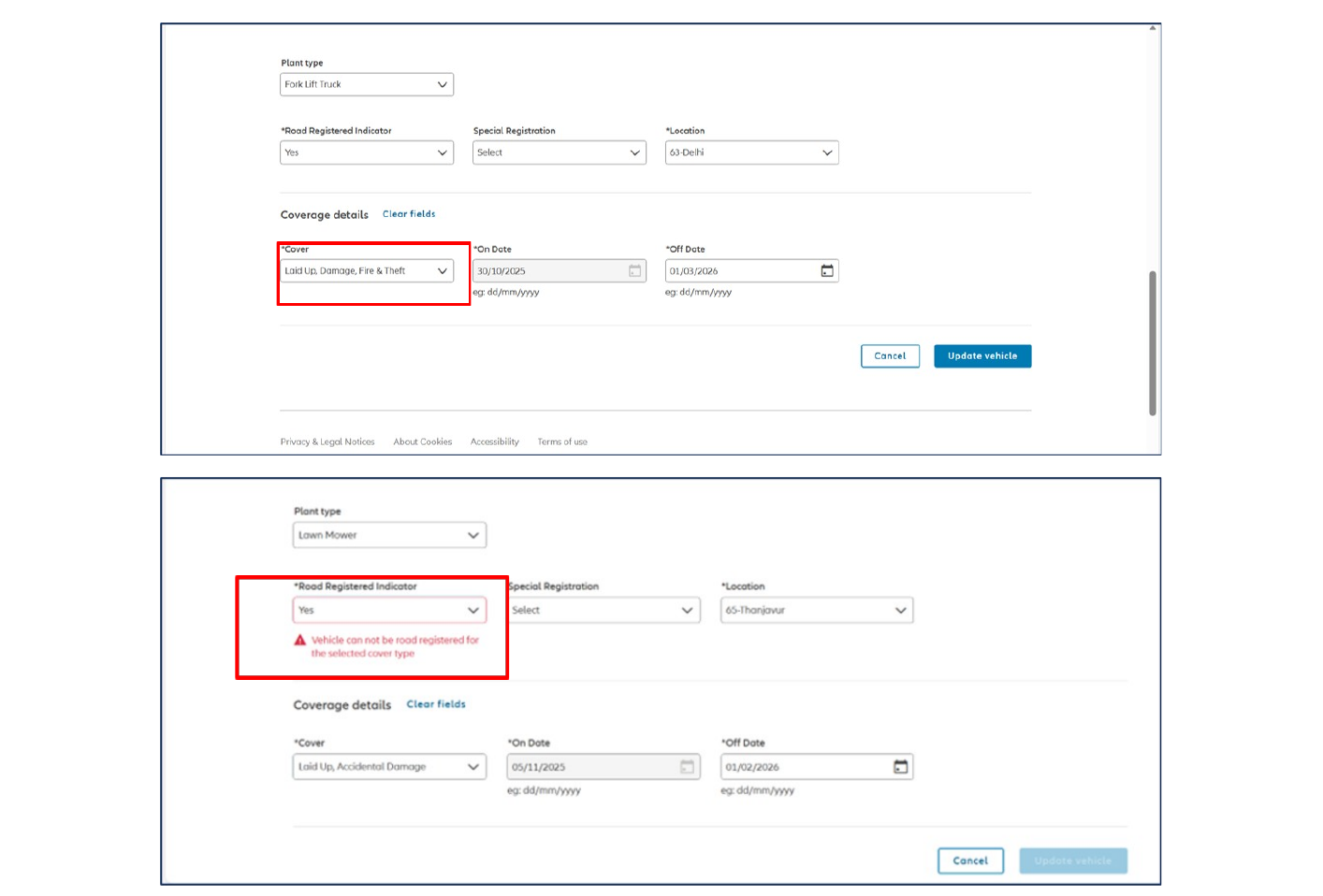
Task: Click Cancel button in Lawn Mower form
Action: tap(970, 860)
